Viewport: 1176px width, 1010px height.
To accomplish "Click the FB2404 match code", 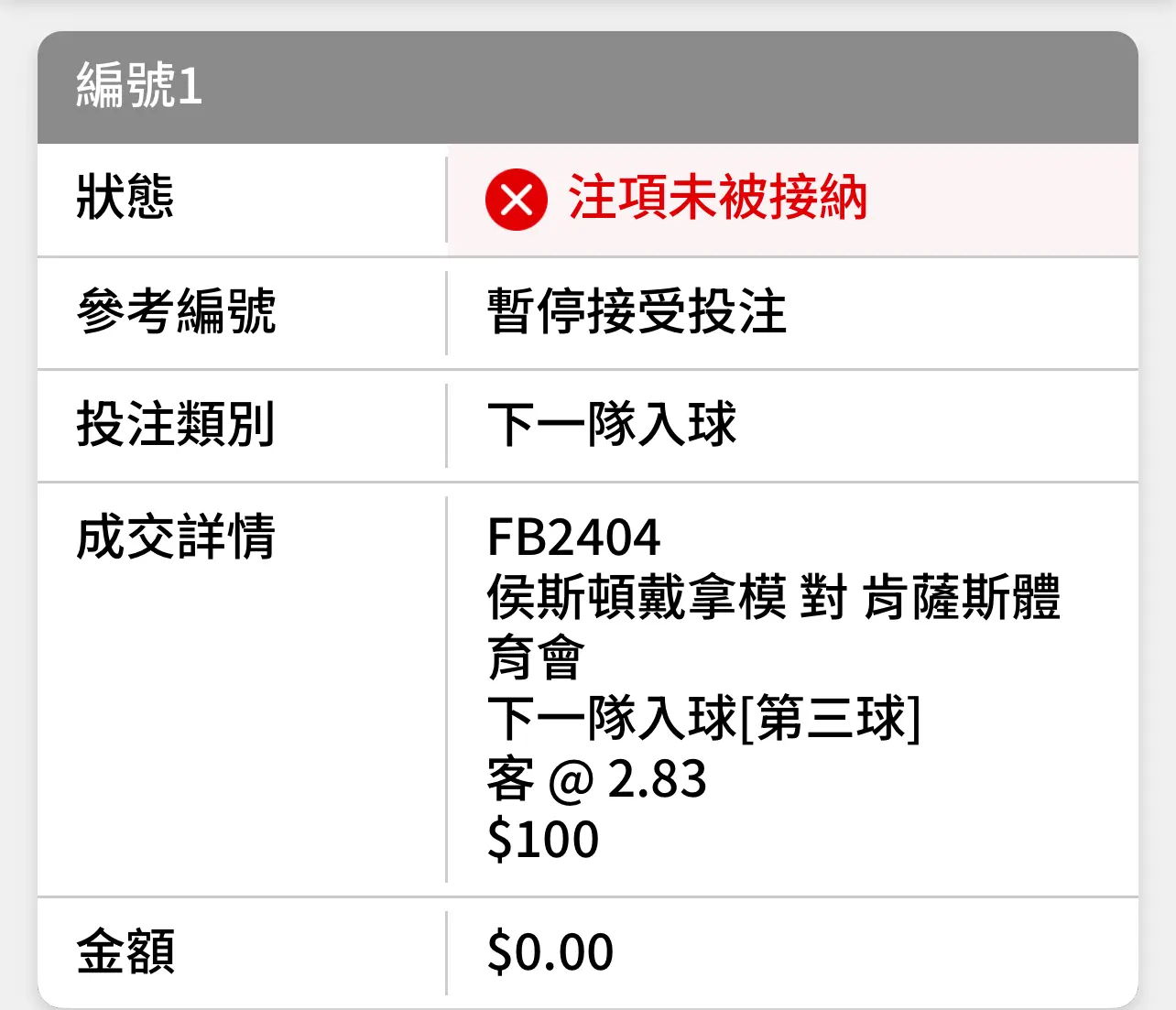I will [573, 538].
